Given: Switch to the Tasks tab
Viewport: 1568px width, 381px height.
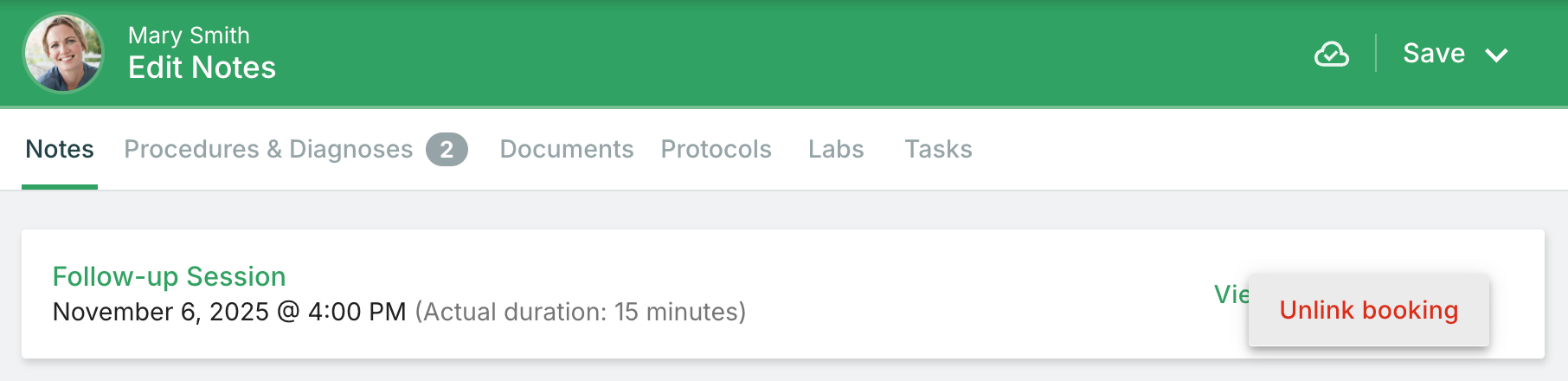Looking at the screenshot, I should (x=938, y=149).
